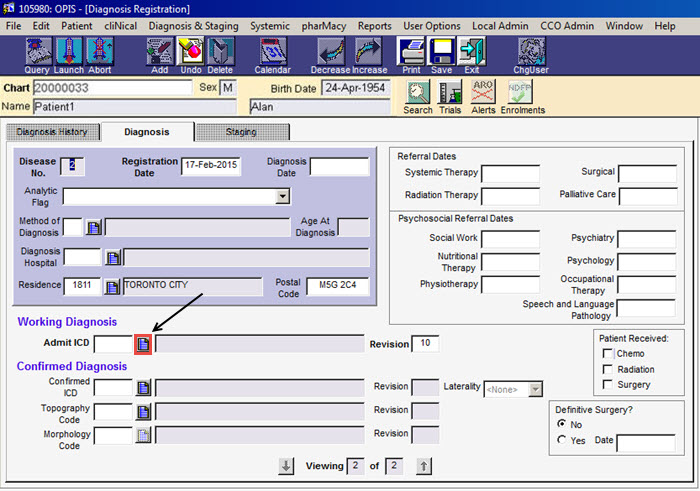Open the Trials icon

pyautogui.click(x=450, y=94)
